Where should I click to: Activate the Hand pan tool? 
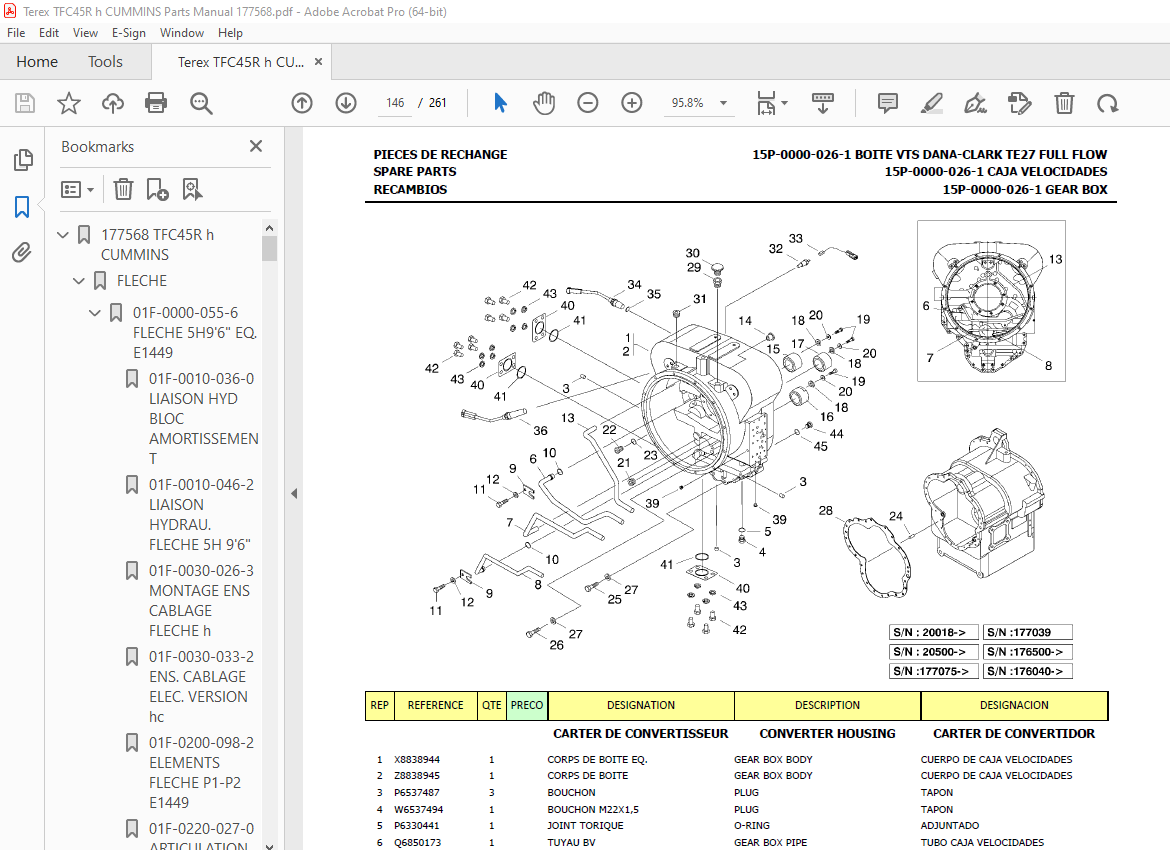pyautogui.click(x=544, y=103)
